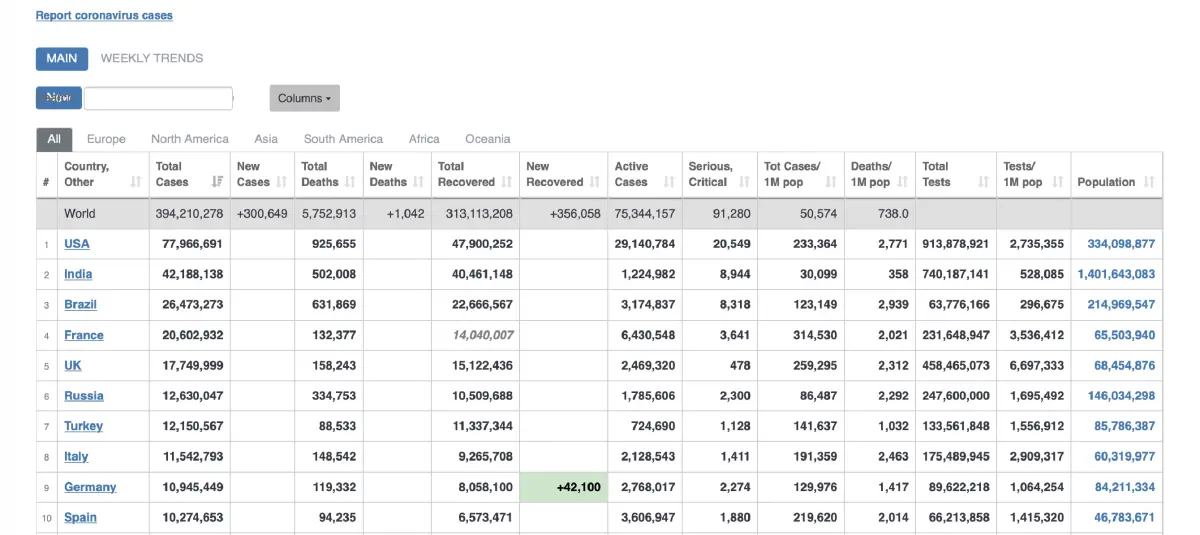
Task: Sort by Tests/1M pop arrow icon
Action: coord(1057,182)
